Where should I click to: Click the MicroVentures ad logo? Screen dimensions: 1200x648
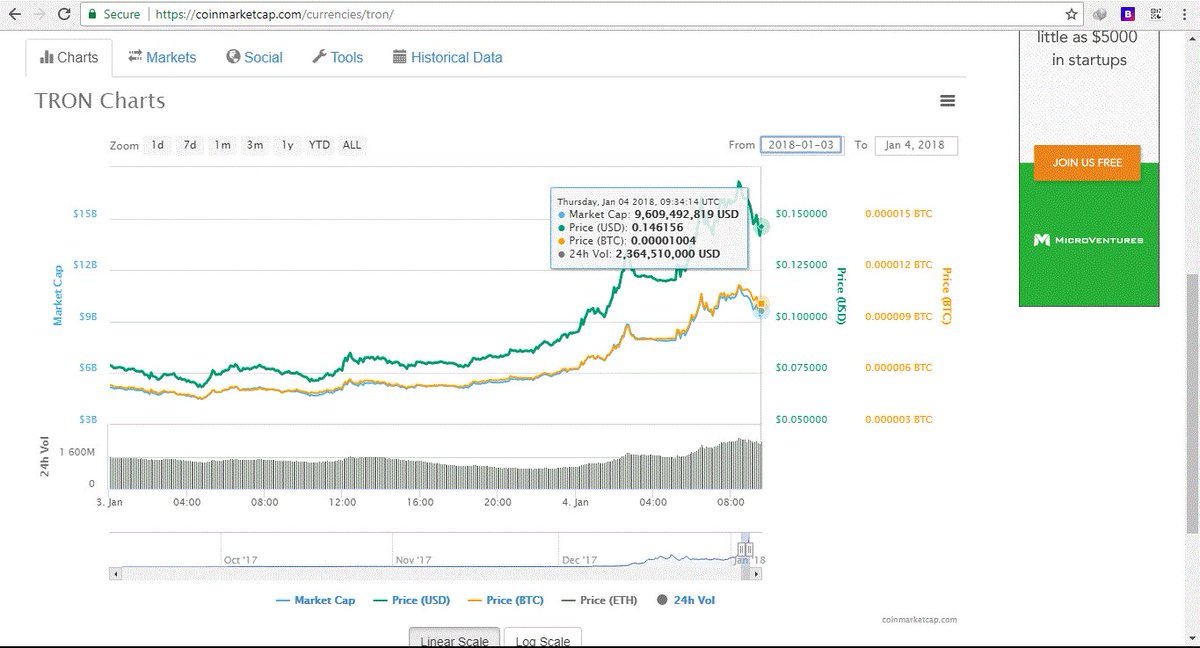coord(1088,240)
